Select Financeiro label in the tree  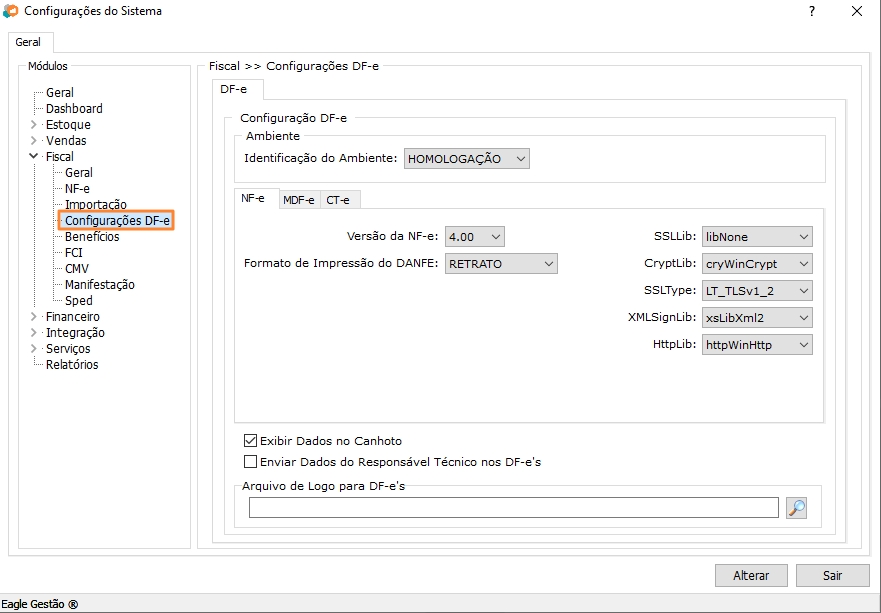pos(72,317)
